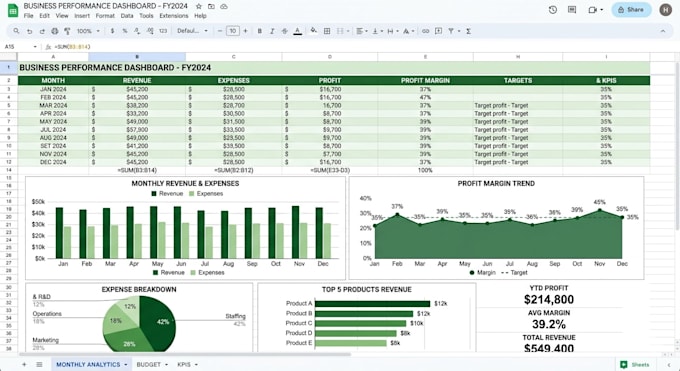The image size is (680, 371).
Task: Decrease decimal places
Action: coord(137,31)
